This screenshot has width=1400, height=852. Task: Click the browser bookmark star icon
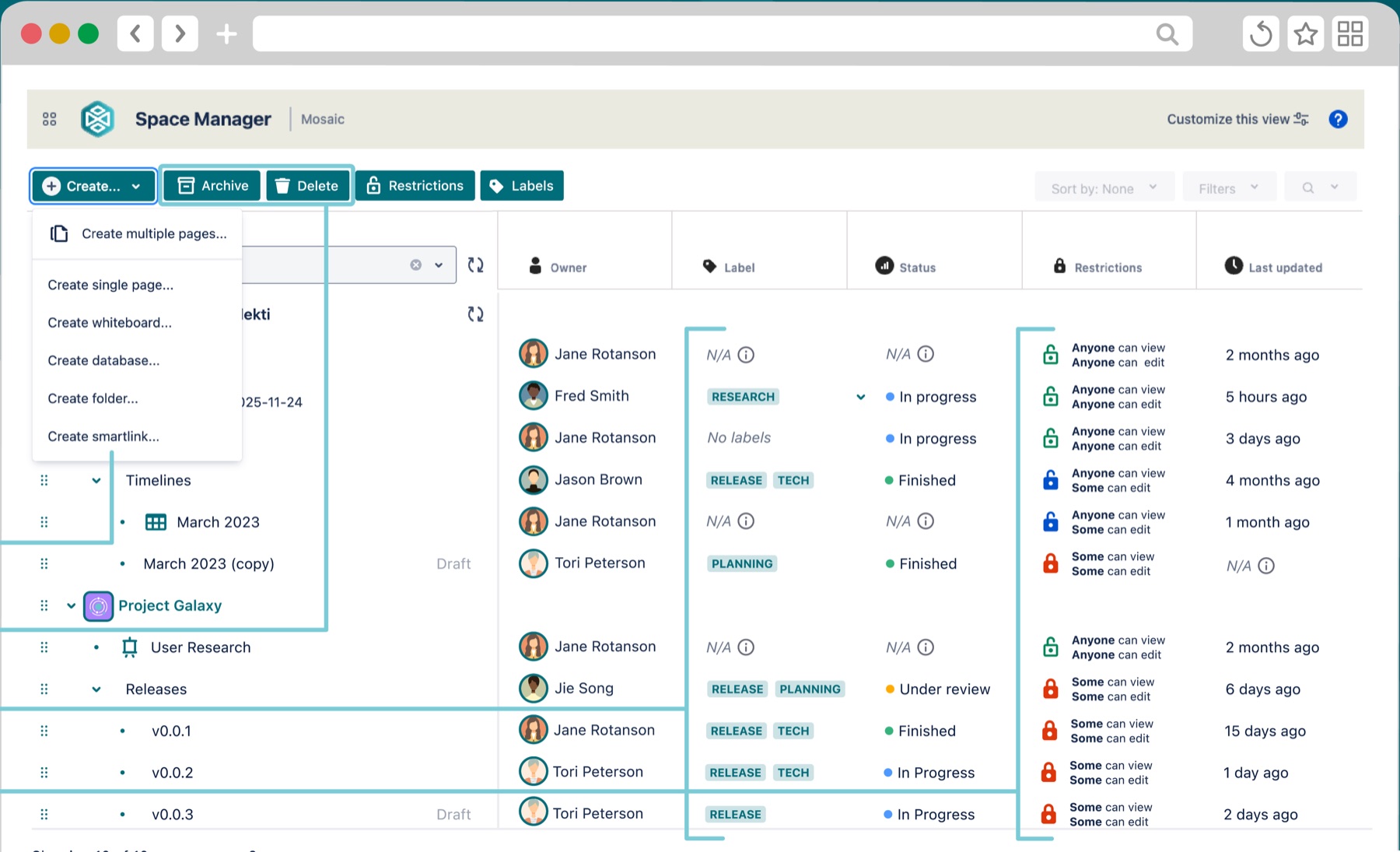pyautogui.click(x=1305, y=33)
